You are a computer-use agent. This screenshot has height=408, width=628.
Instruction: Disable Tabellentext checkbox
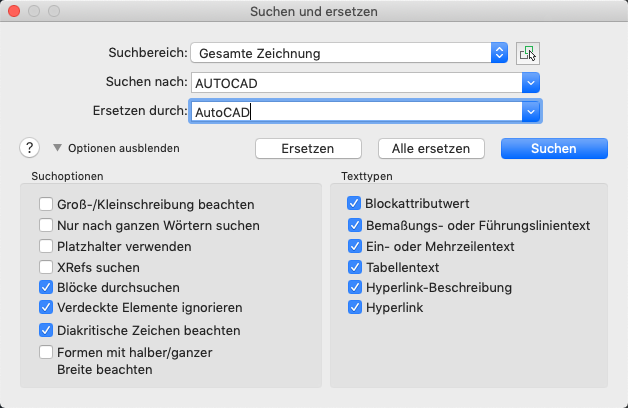click(x=354, y=267)
